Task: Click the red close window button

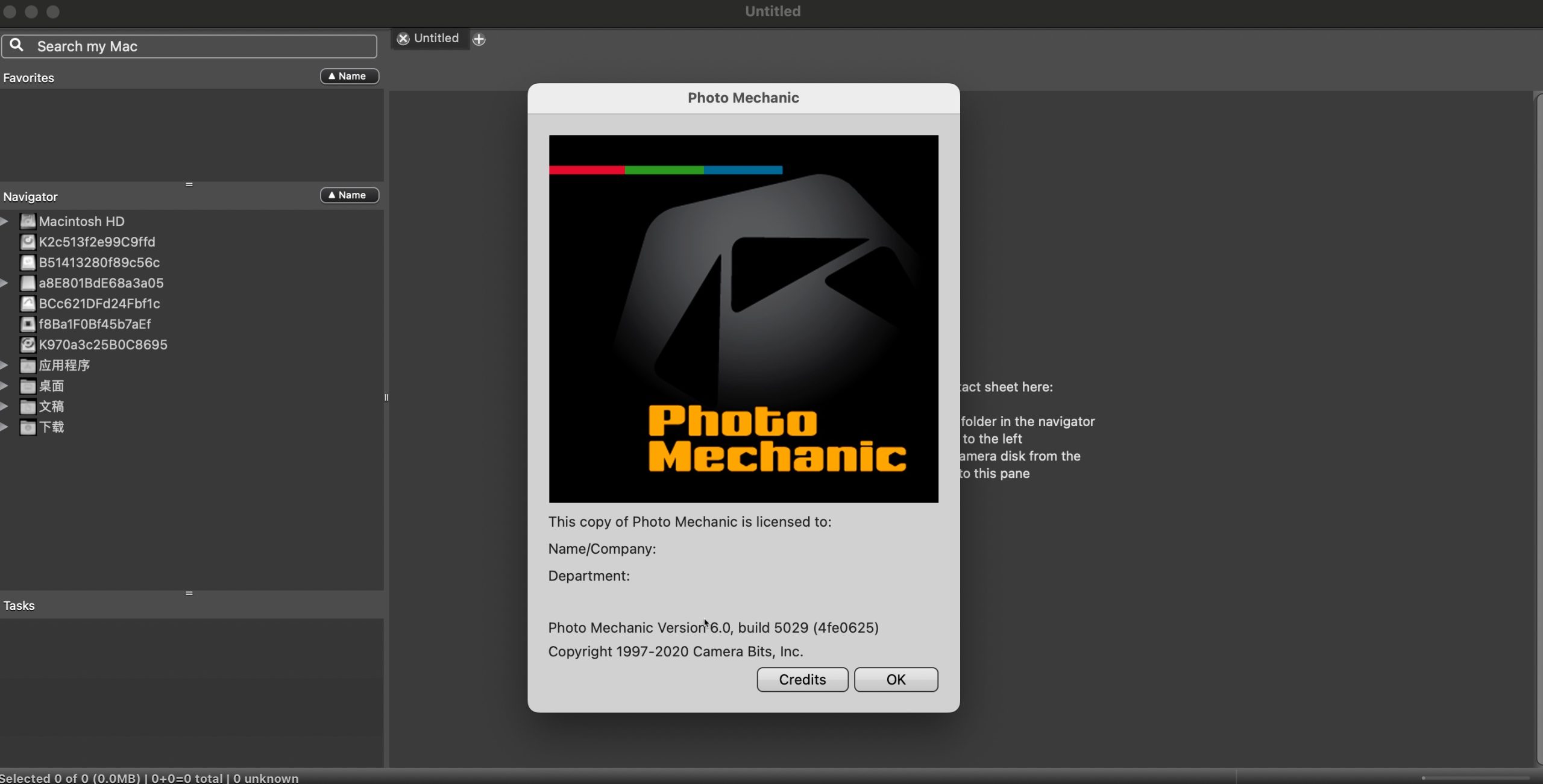Action: point(10,11)
